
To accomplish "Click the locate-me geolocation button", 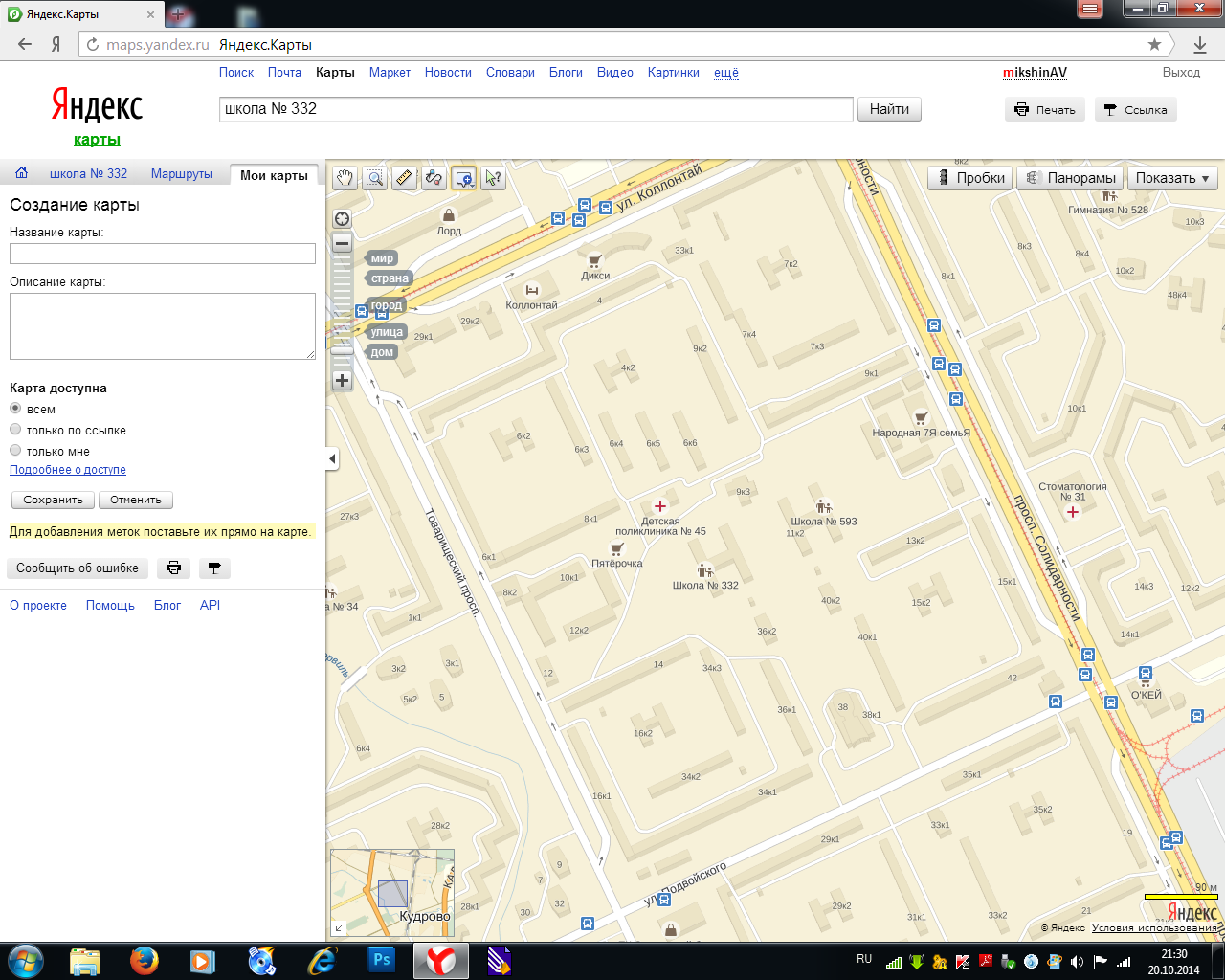I will point(342,218).
